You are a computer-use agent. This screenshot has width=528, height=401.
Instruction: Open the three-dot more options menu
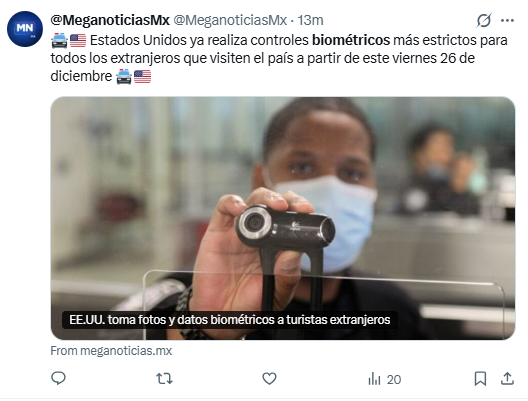507,21
